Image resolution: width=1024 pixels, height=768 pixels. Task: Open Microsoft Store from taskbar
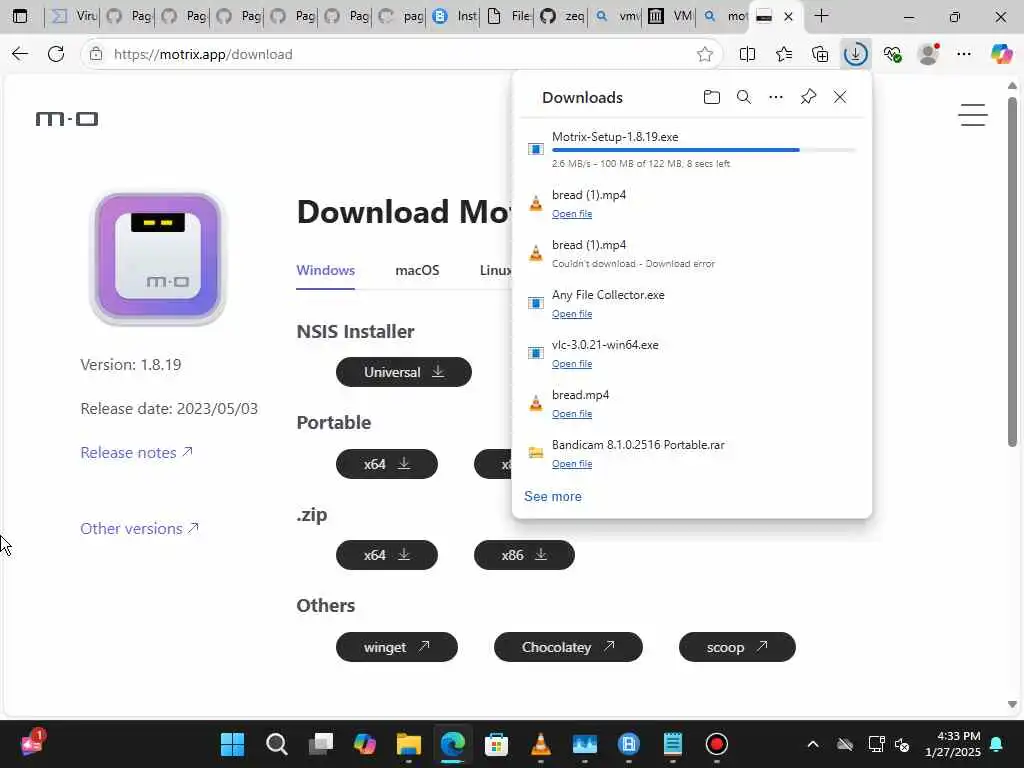click(x=496, y=744)
